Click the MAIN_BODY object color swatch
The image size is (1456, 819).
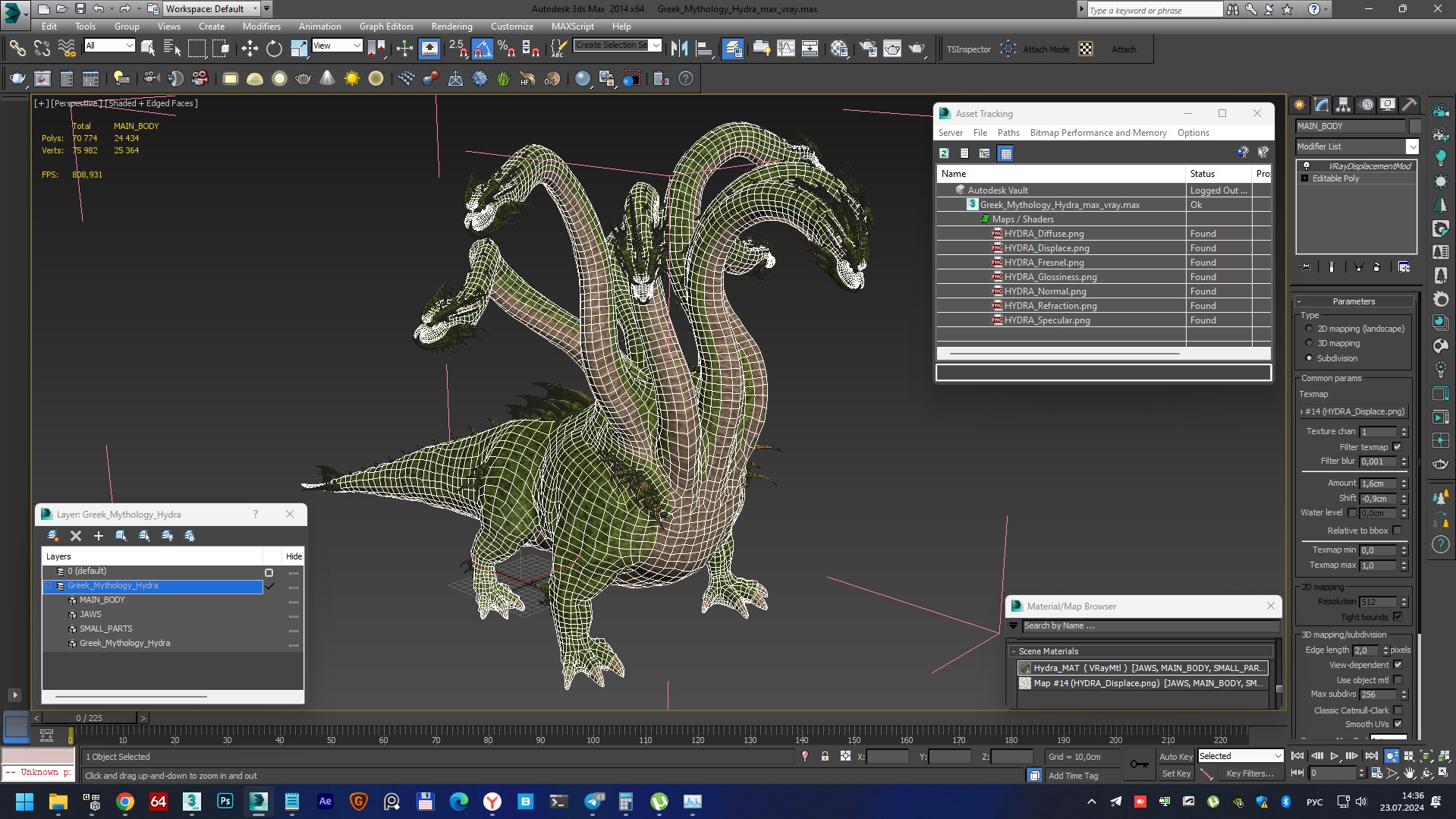point(1414,126)
